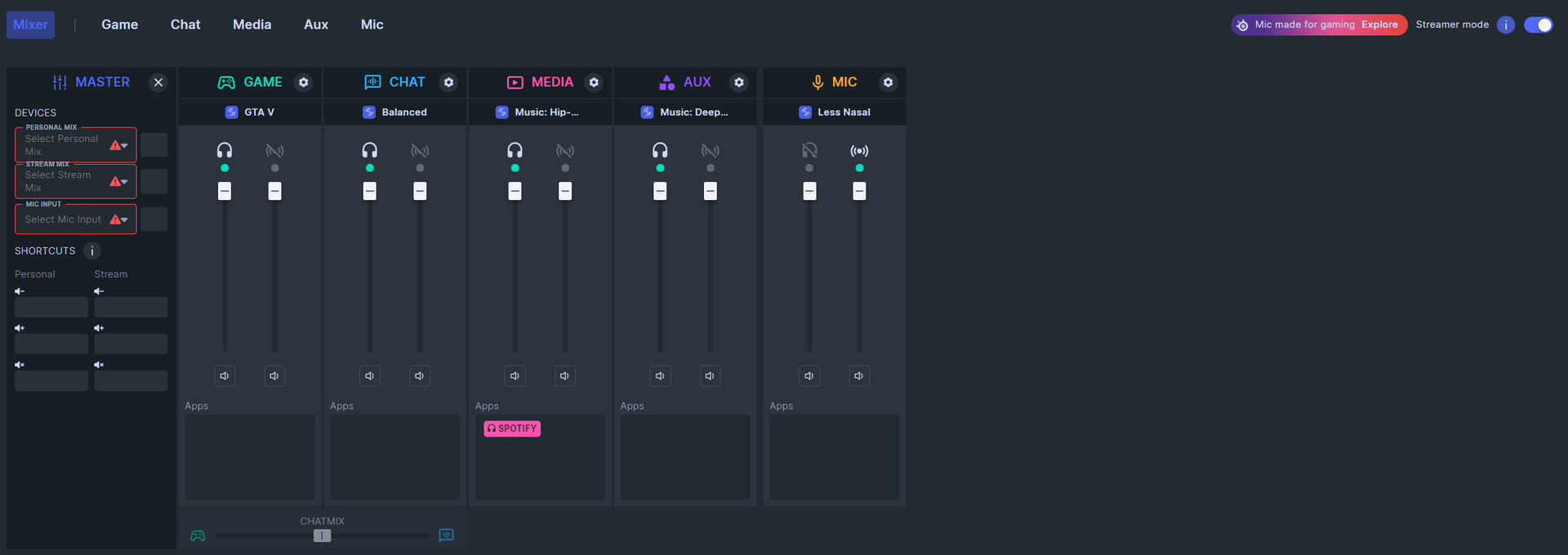Mute the AUX personal mix speaker
This screenshot has height=555, width=1568.
click(660, 376)
